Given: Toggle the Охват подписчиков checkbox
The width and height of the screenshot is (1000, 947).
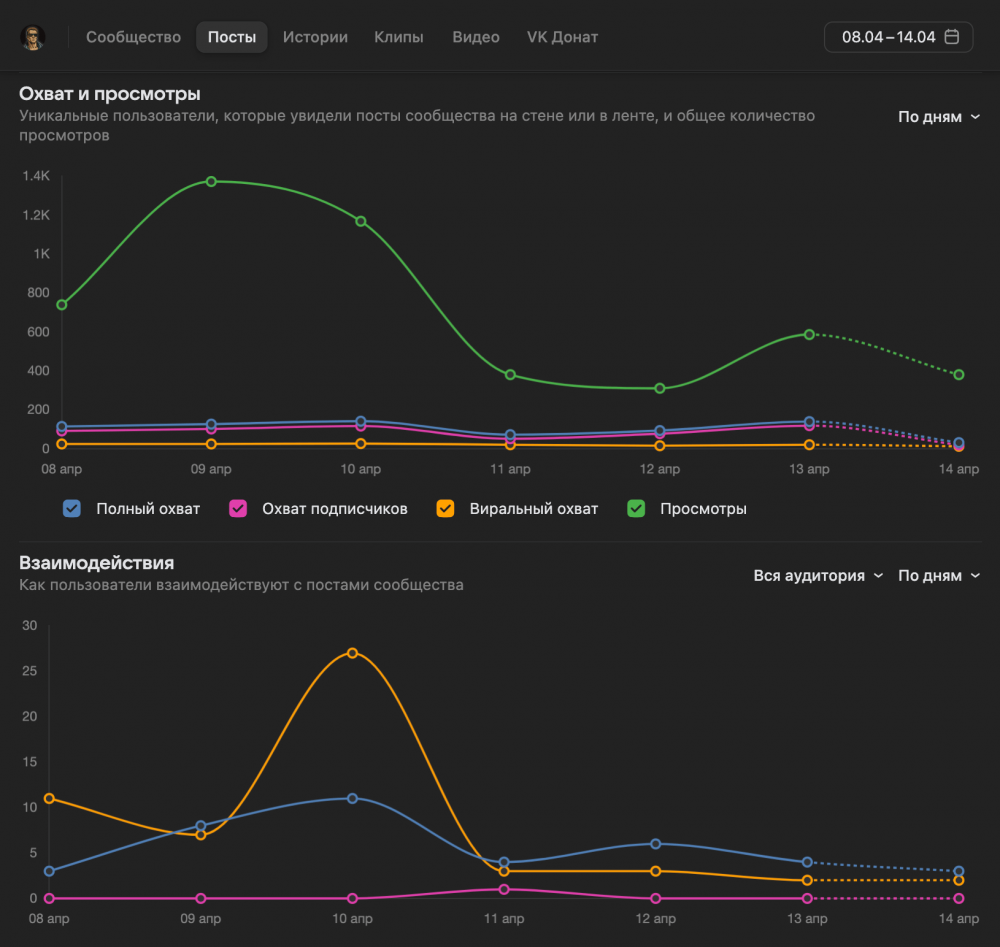Looking at the screenshot, I should click(x=238, y=508).
